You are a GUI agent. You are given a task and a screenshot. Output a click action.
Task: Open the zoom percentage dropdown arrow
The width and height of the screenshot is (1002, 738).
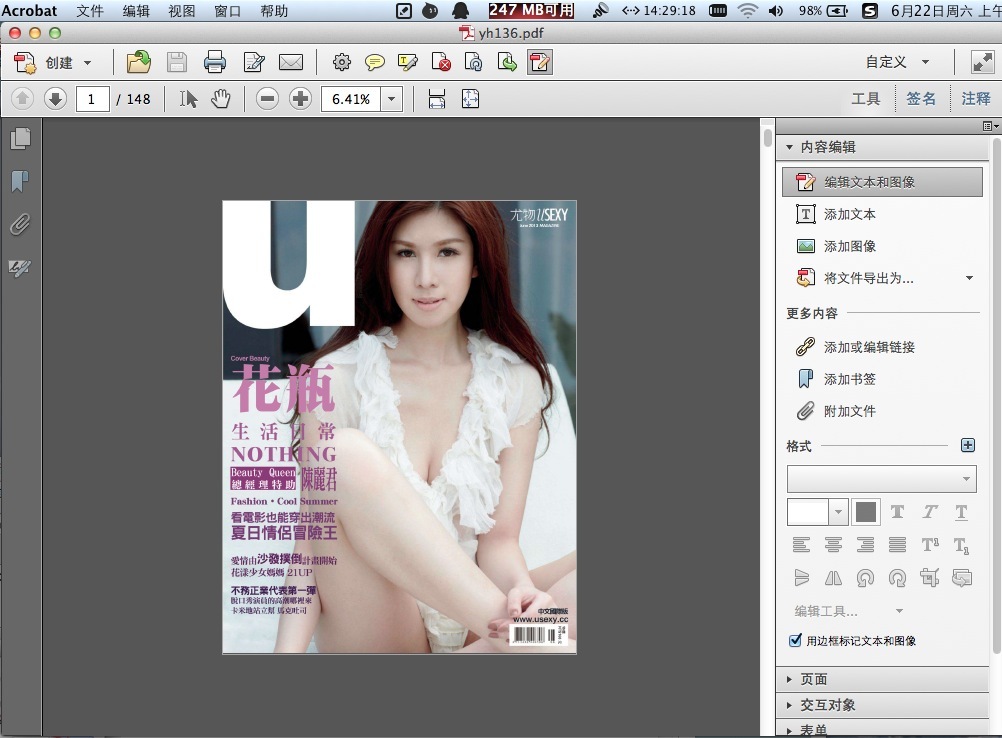point(391,99)
